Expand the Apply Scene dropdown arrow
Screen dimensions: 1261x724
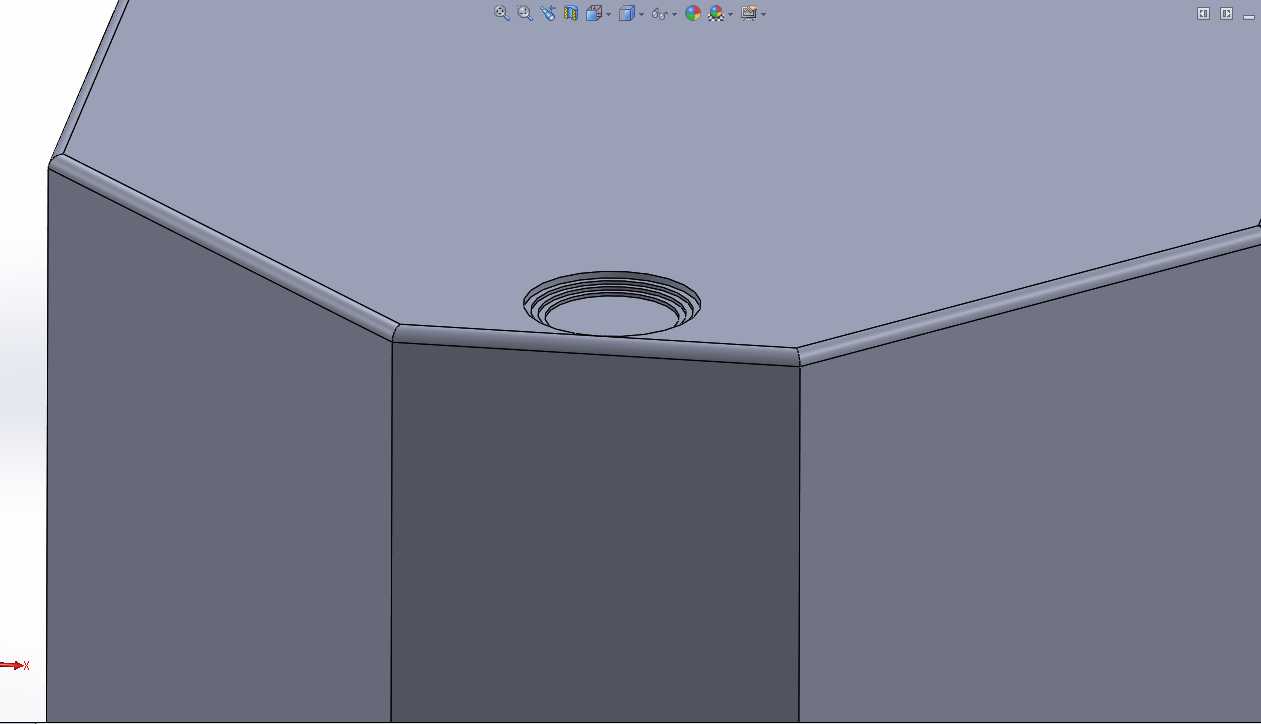731,14
